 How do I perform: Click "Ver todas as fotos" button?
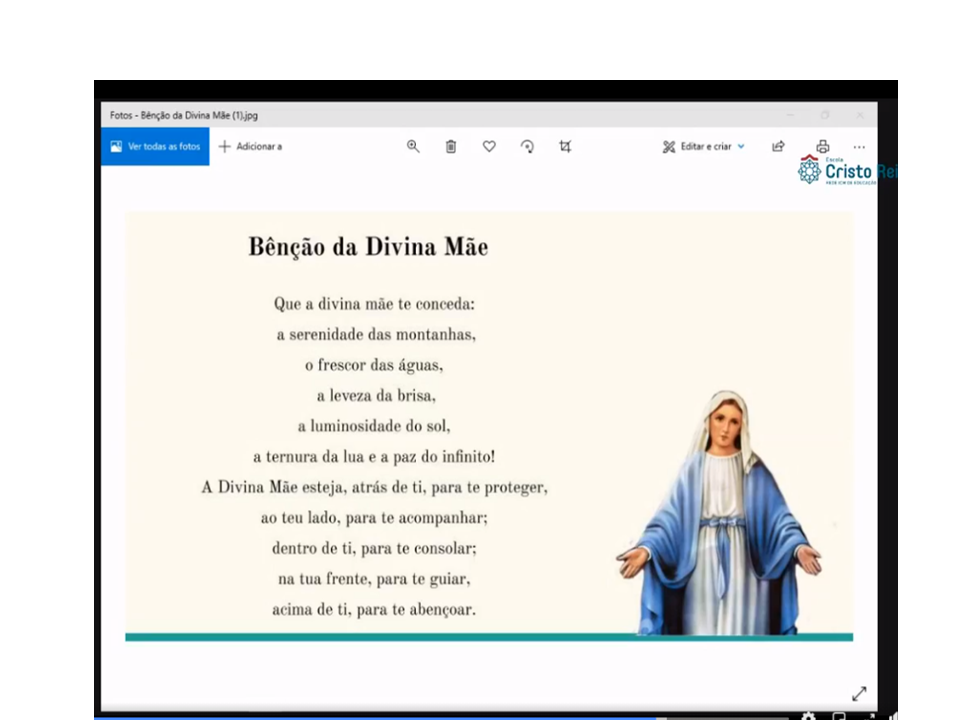[155, 146]
